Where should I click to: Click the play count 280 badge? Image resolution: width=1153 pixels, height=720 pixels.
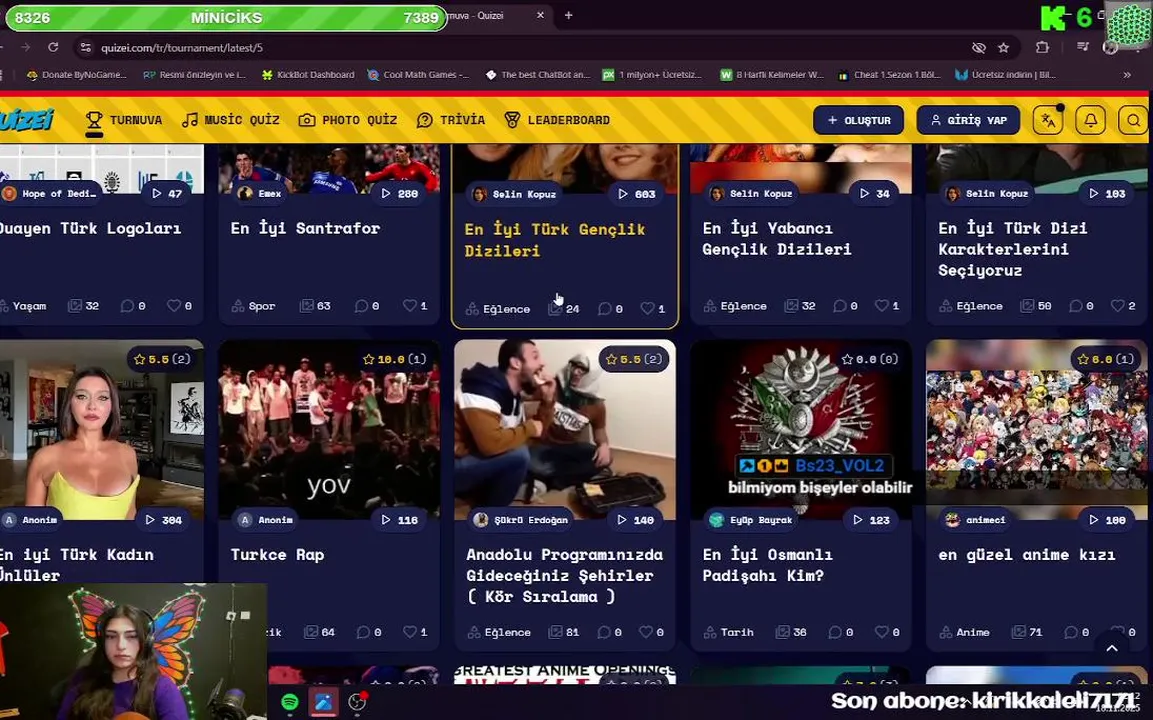[x=400, y=193]
